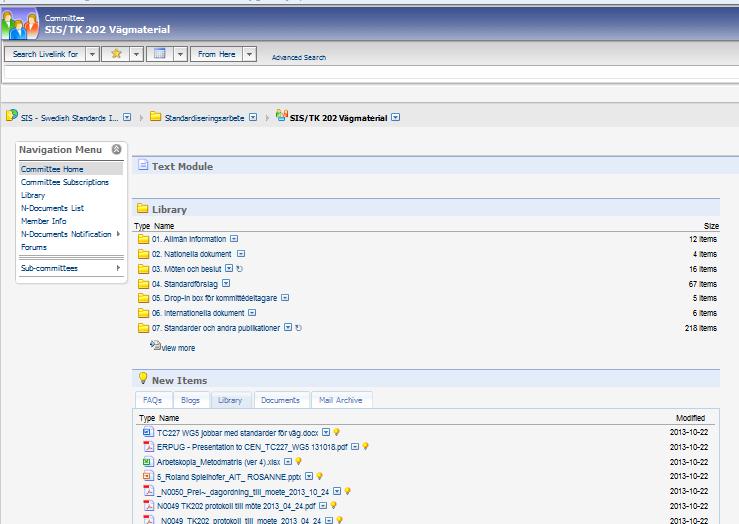The width and height of the screenshot is (739, 524).
Task: Open the favorites star button
Action: point(116,54)
